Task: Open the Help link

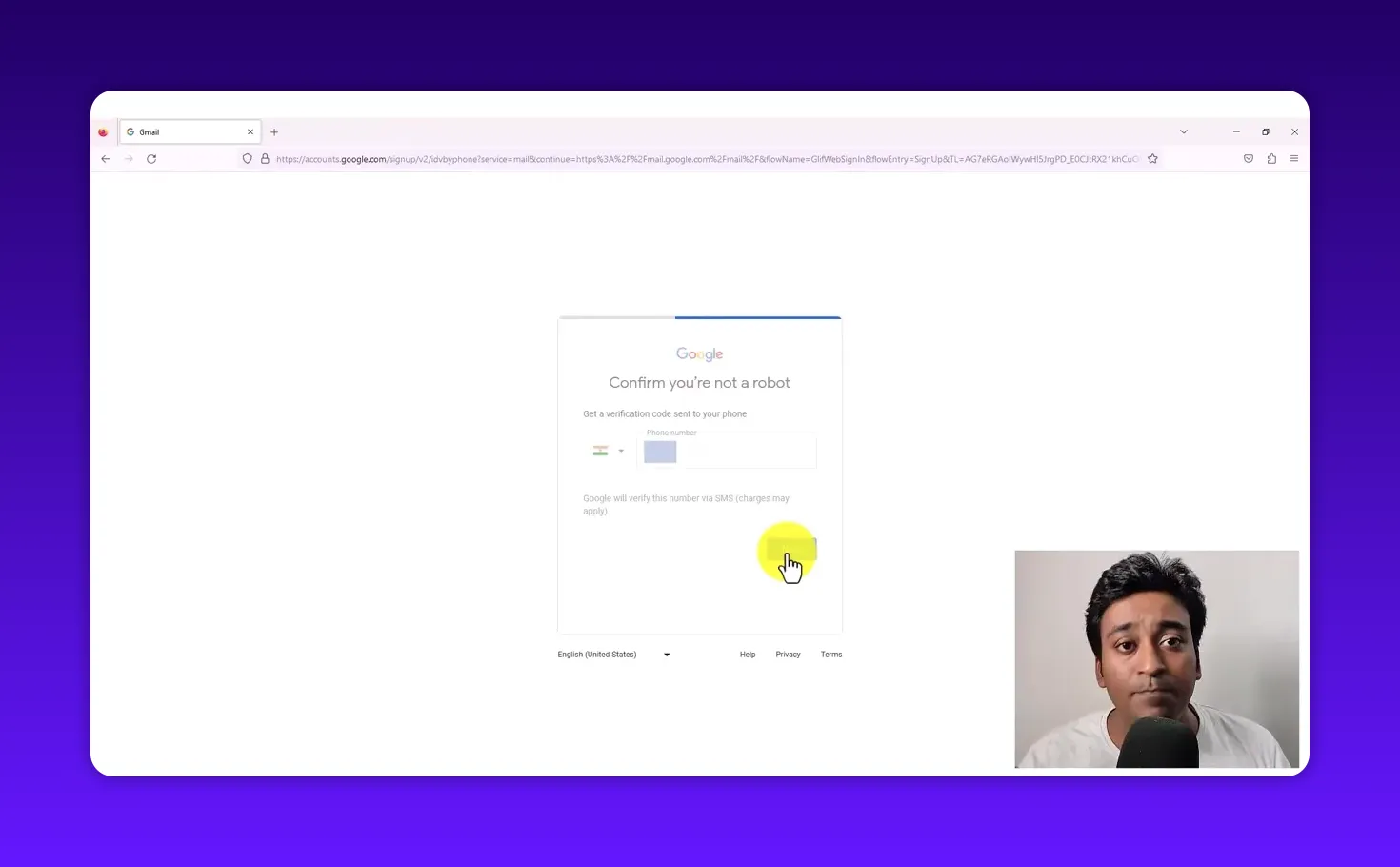Action: tap(748, 655)
